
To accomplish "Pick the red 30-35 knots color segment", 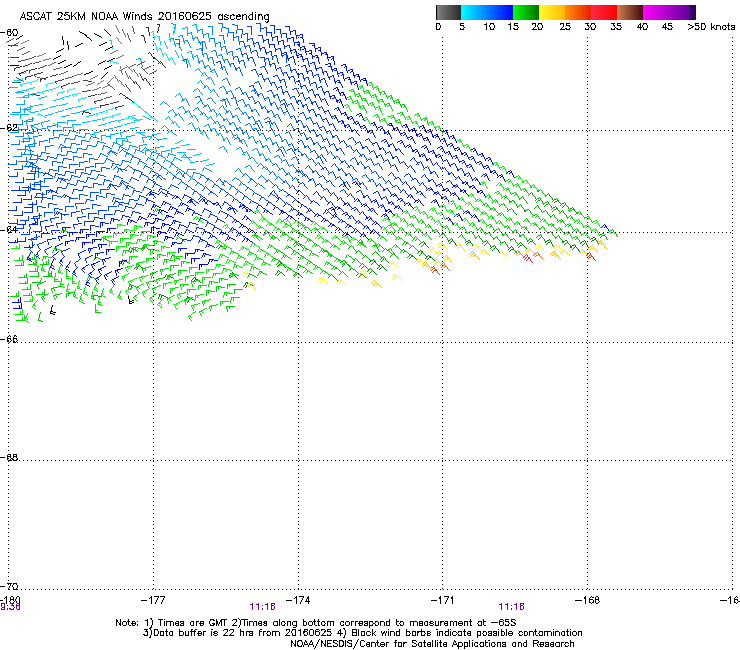I will coord(604,12).
